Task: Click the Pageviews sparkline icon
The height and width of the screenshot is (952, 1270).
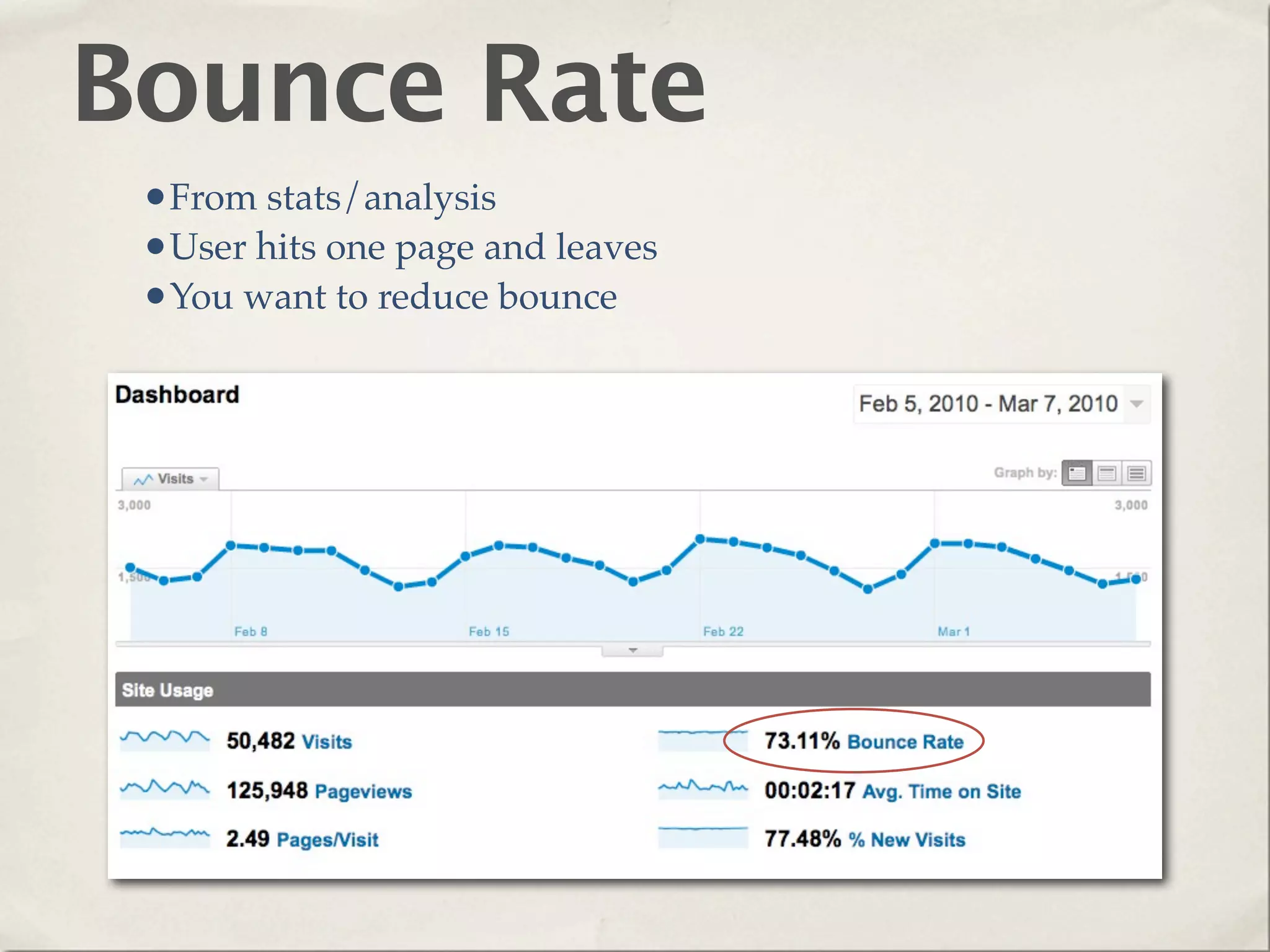Action: [164, 789]
